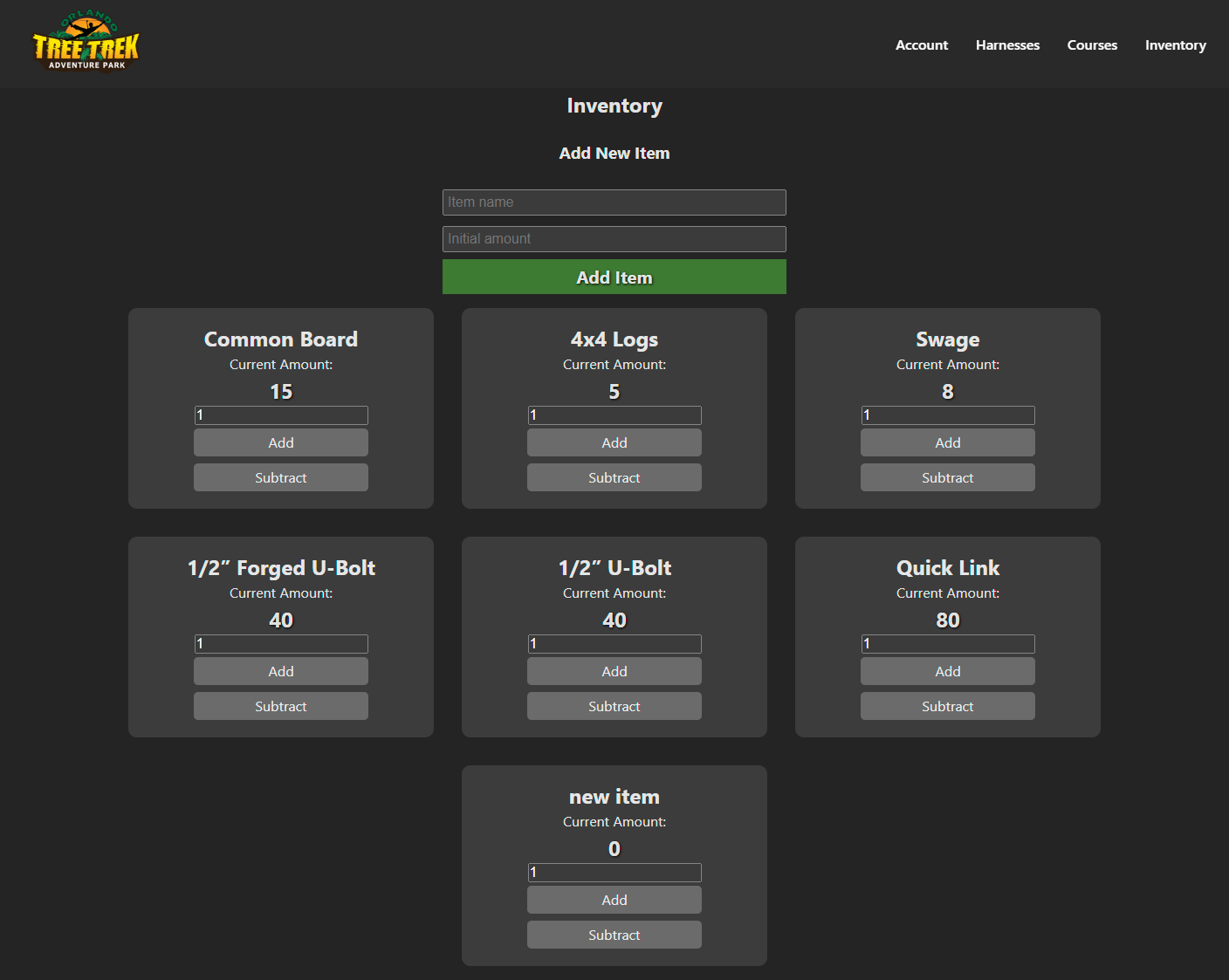Click the new item quantity field
The height and width of the screenshot is (980, 1229).
(x=614, y=873)
